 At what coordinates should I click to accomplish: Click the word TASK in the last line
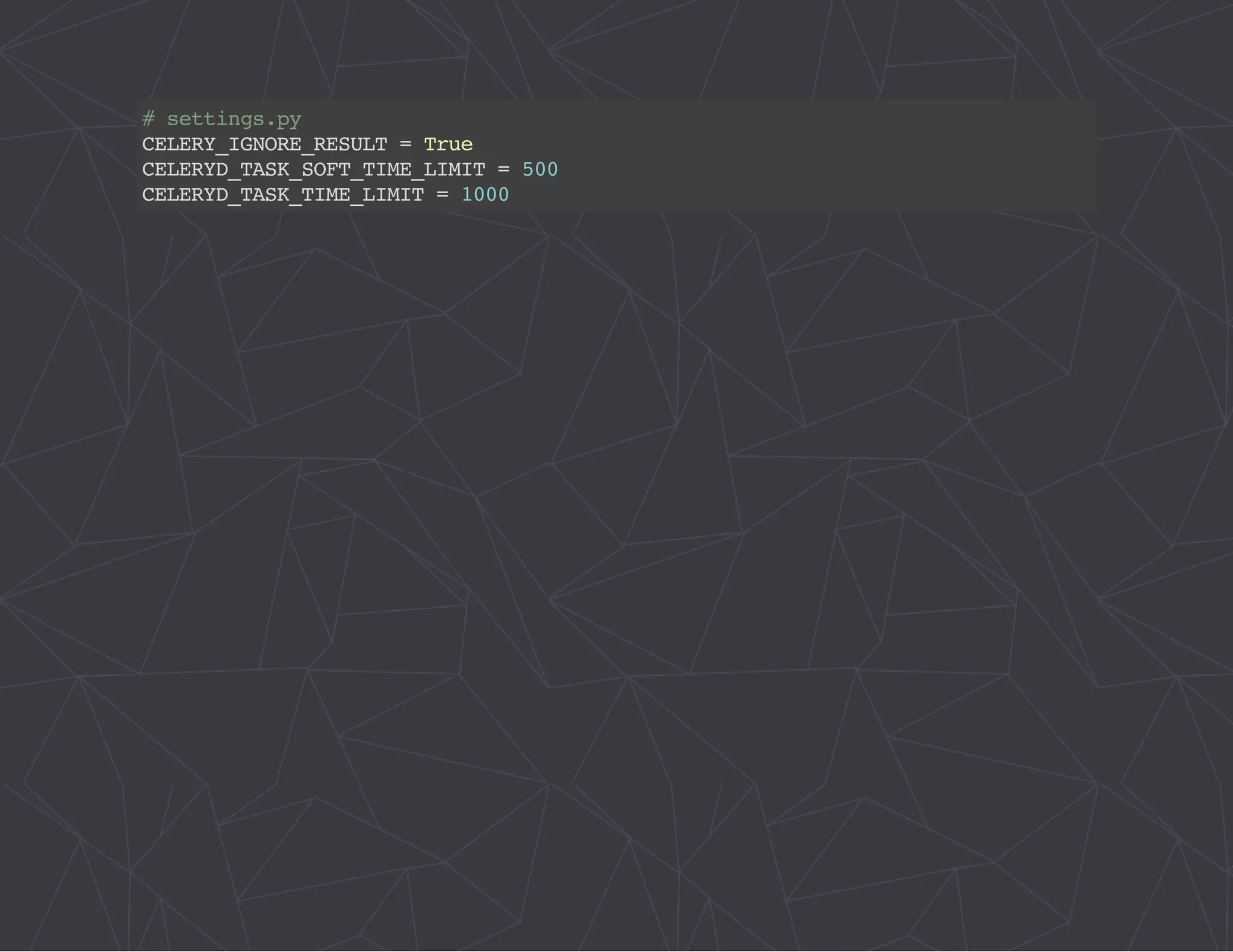264,195
